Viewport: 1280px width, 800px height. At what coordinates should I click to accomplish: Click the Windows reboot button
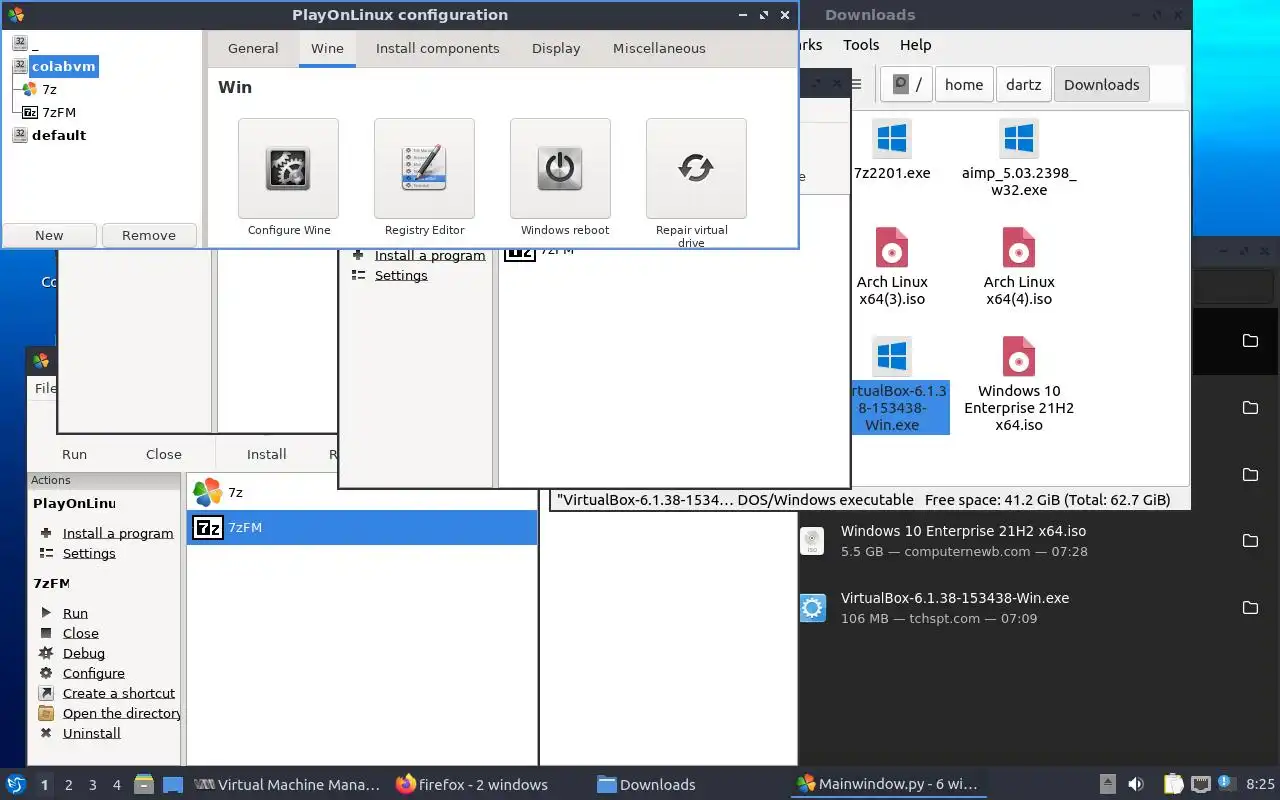coord(560,168)
